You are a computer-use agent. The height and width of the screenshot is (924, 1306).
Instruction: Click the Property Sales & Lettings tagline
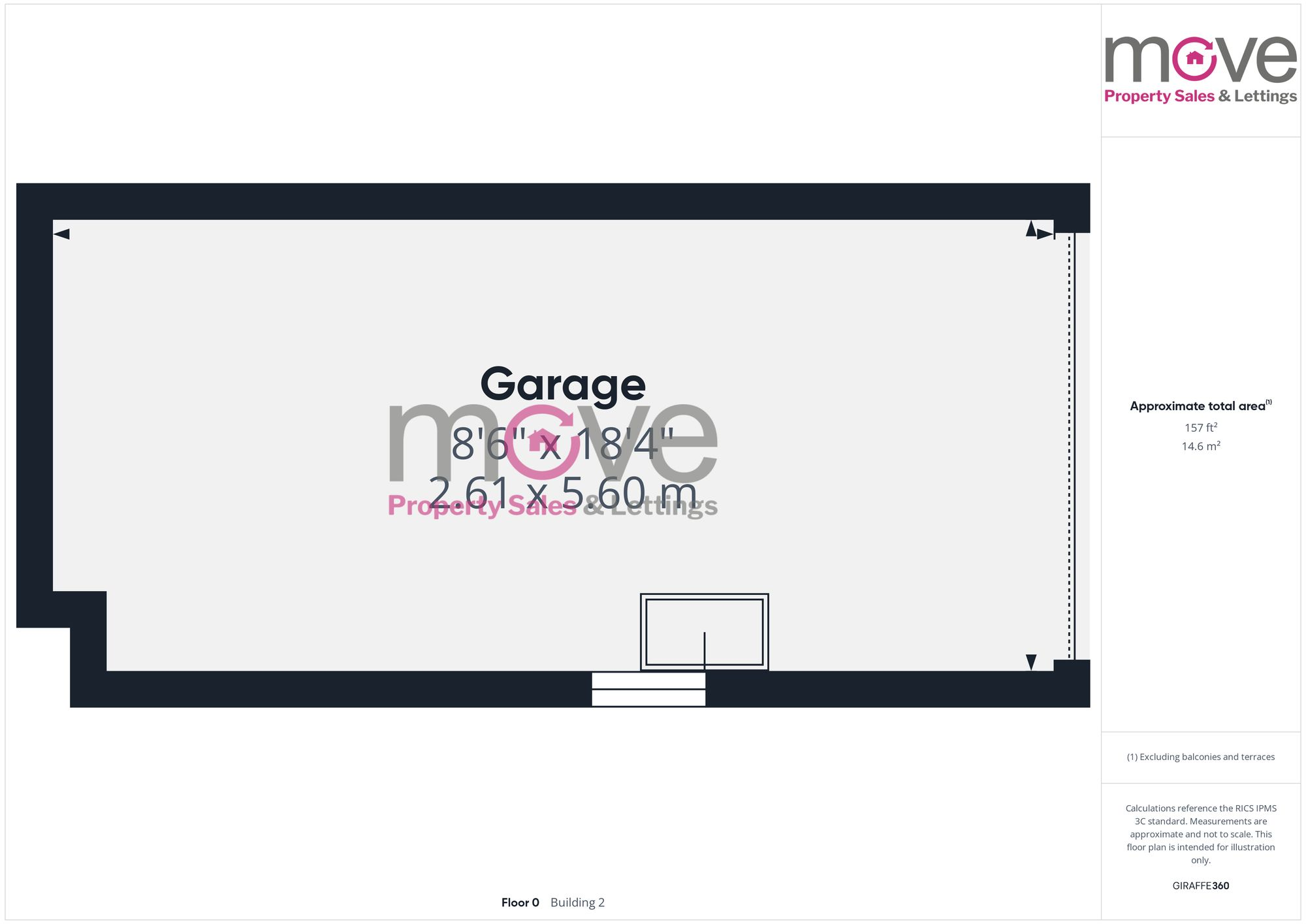coord(1200,96)
